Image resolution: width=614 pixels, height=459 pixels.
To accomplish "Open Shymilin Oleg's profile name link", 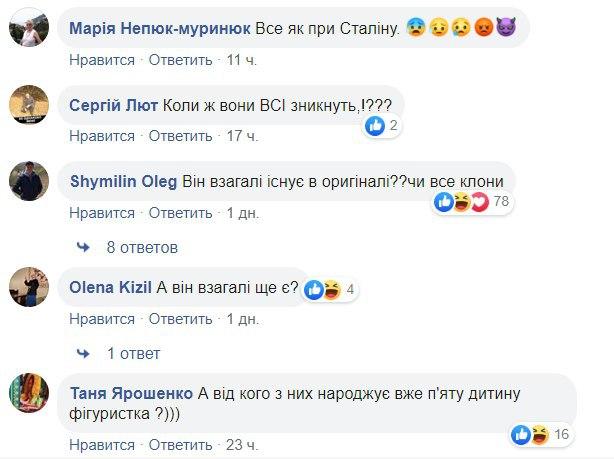I will click(x=124, y=181).
